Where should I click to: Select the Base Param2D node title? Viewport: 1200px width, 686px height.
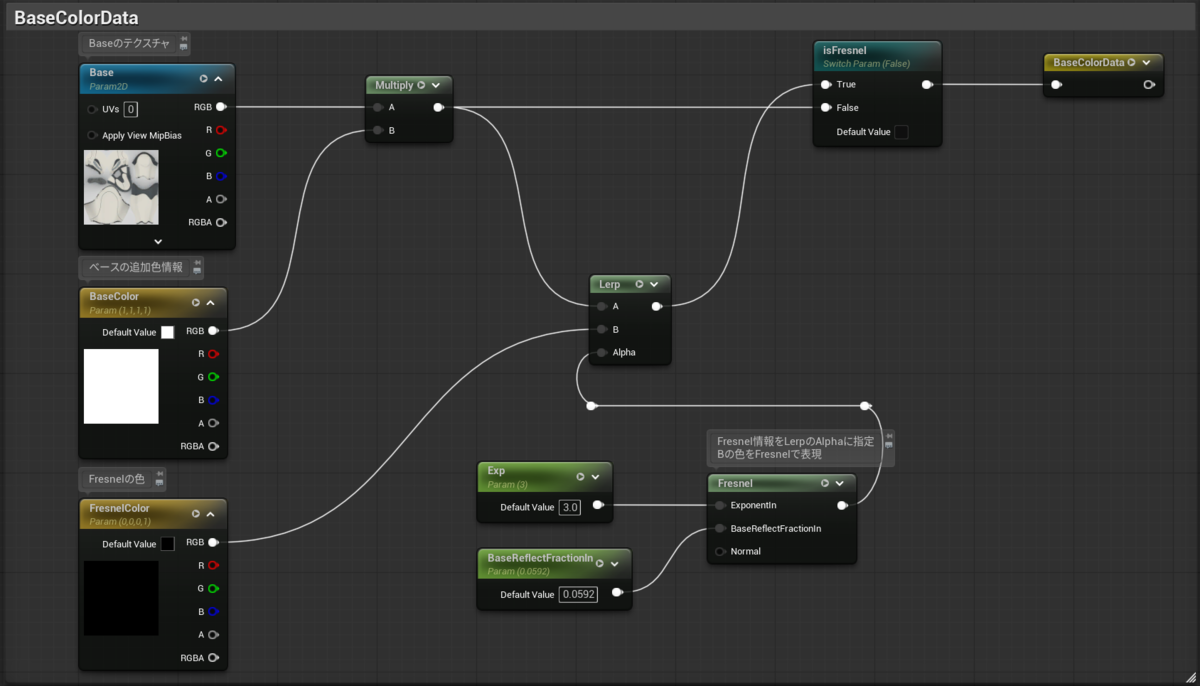(x=101, y=73)
